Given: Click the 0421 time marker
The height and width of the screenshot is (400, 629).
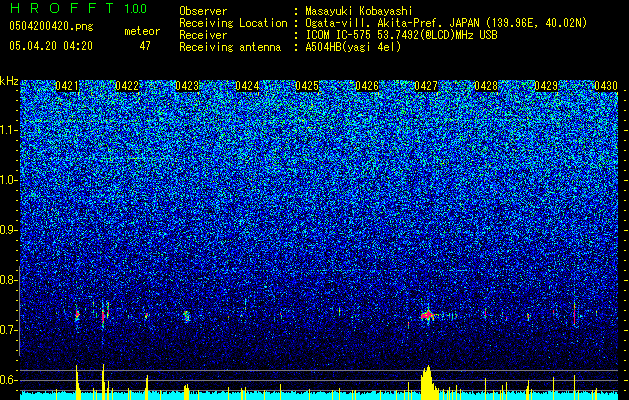Looking at the screenshot, I should [67, 86].
